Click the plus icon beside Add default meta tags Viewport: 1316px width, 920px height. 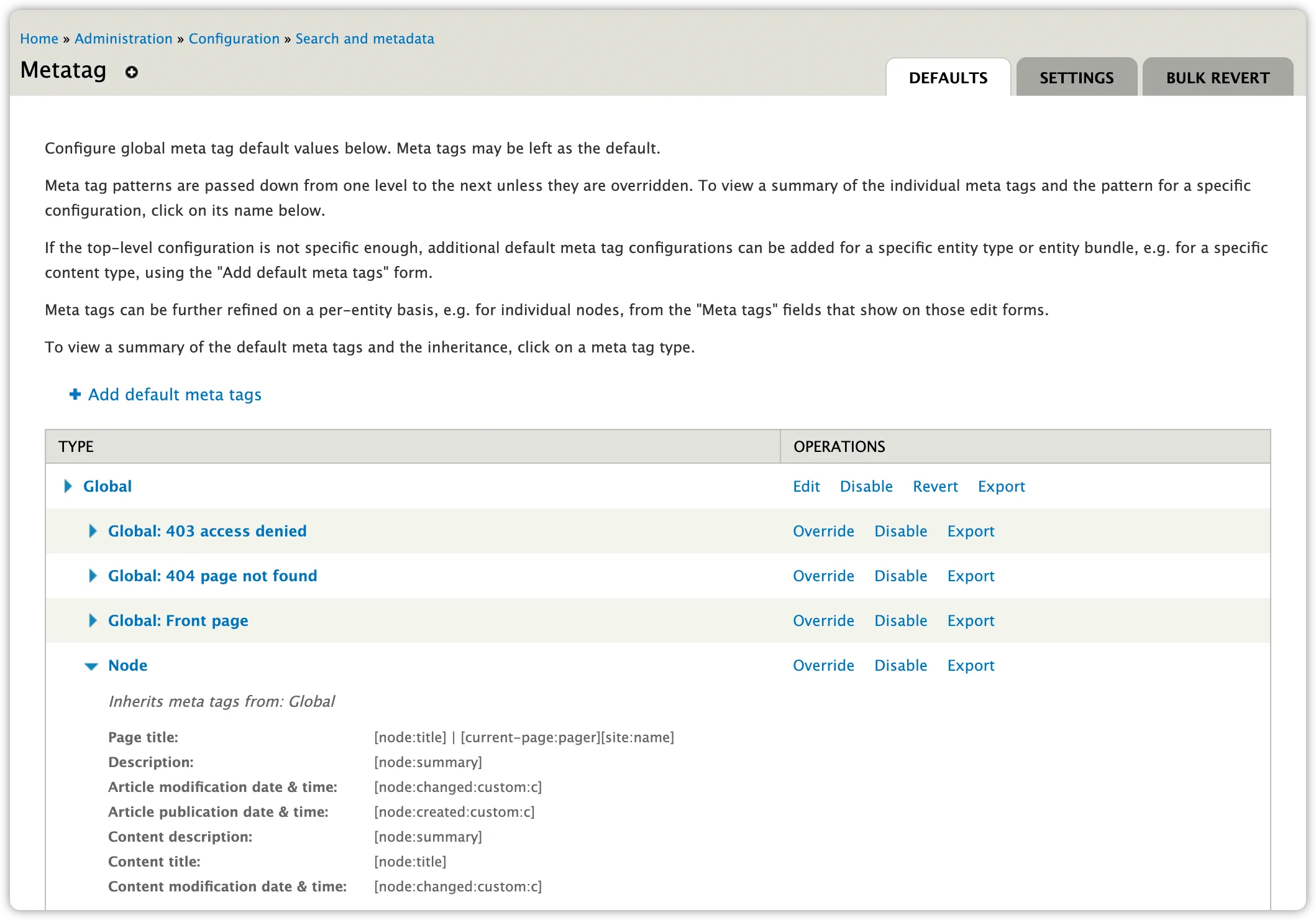[x=74, y=394]
